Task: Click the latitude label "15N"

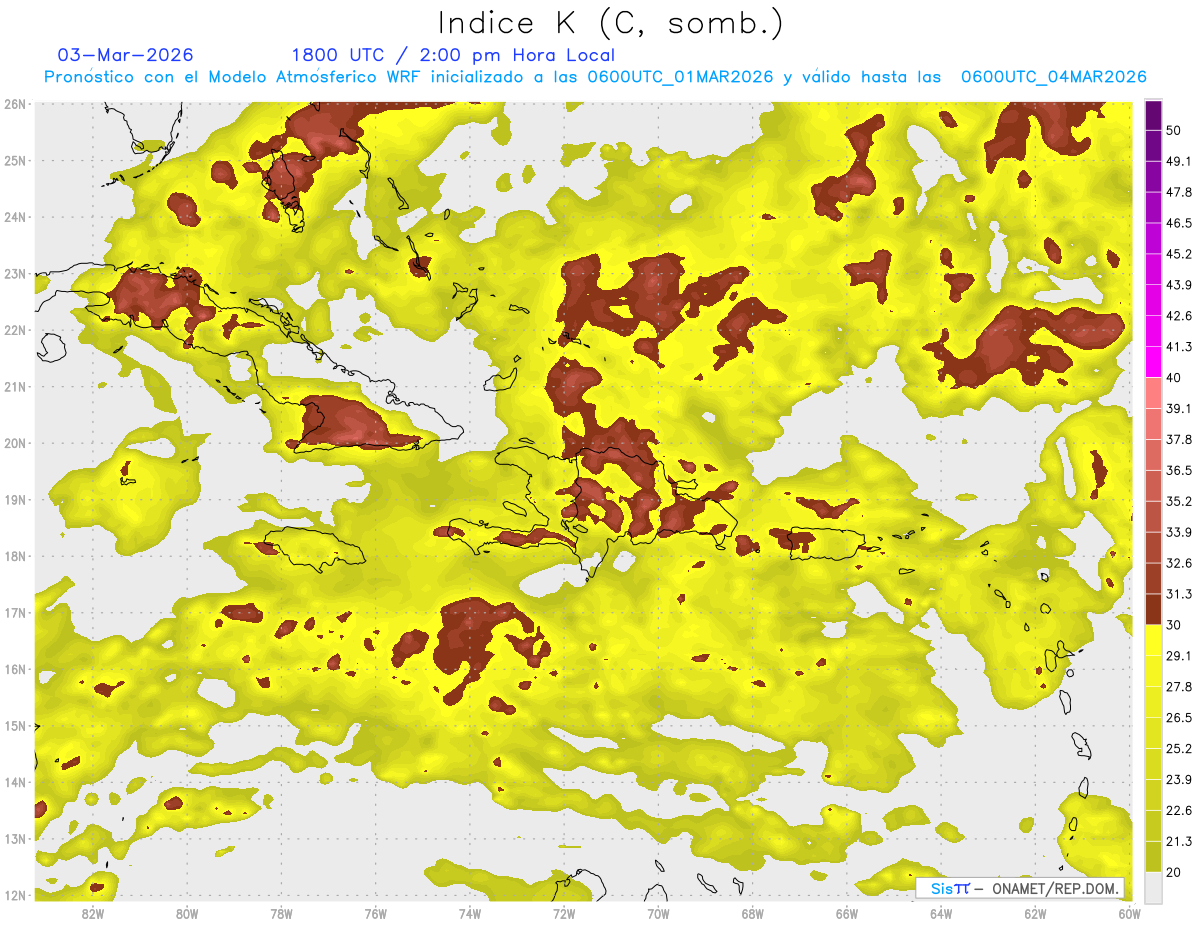Action: click(14, 726)
